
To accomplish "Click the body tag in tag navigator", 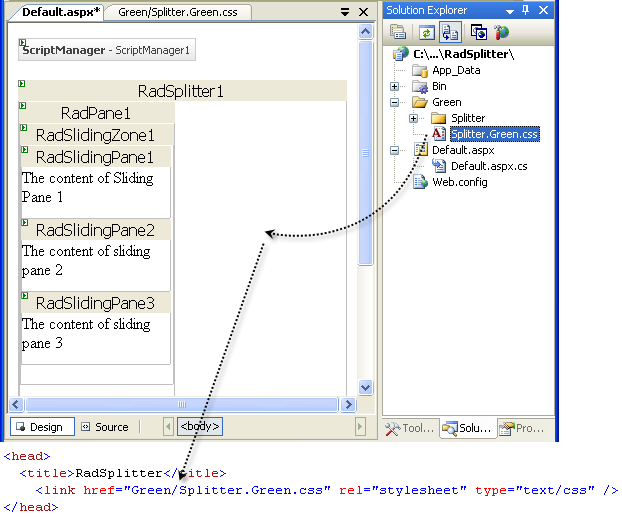I will (x=200, y=427).
